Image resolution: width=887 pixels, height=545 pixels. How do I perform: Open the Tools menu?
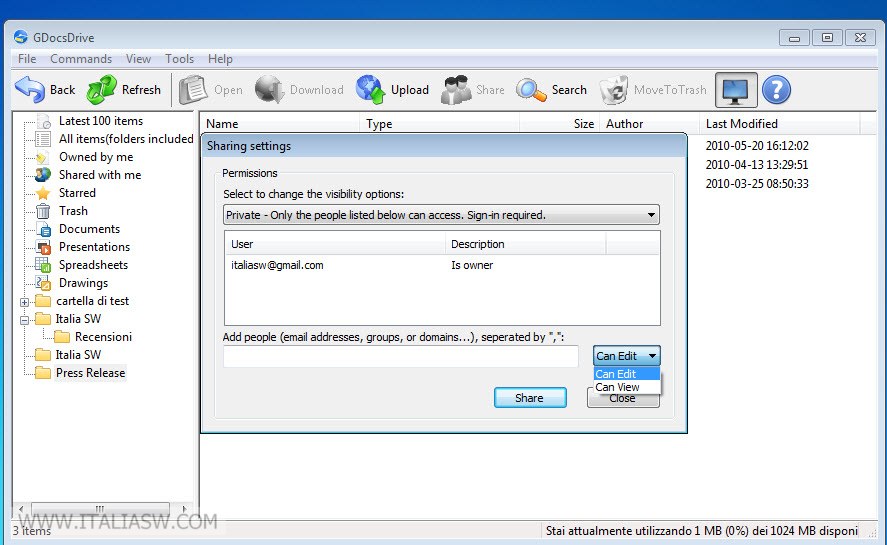tap(179, 59)
